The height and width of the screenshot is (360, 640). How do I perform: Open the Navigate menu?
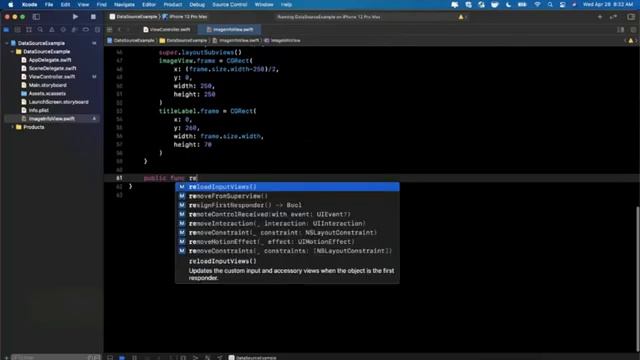coord(124,4)
